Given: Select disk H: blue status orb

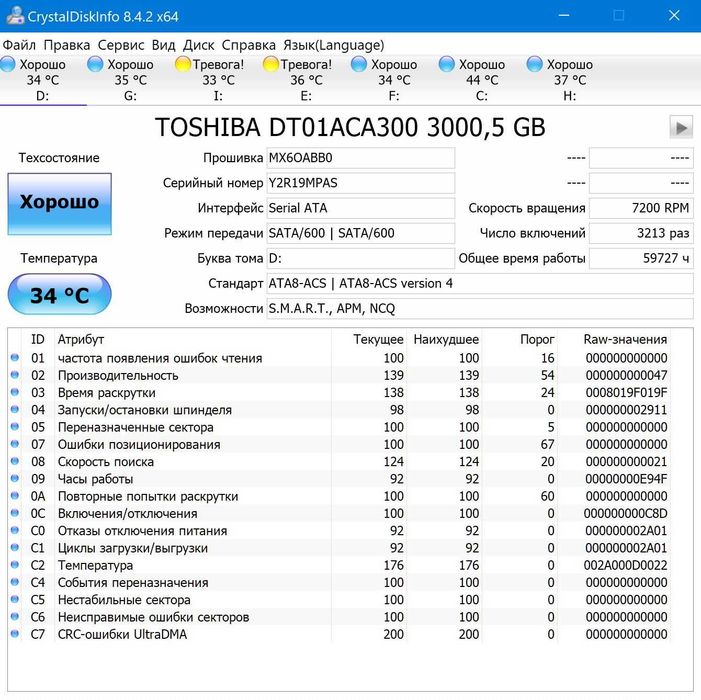Looking at the screenshot, I should click(534, 64).
